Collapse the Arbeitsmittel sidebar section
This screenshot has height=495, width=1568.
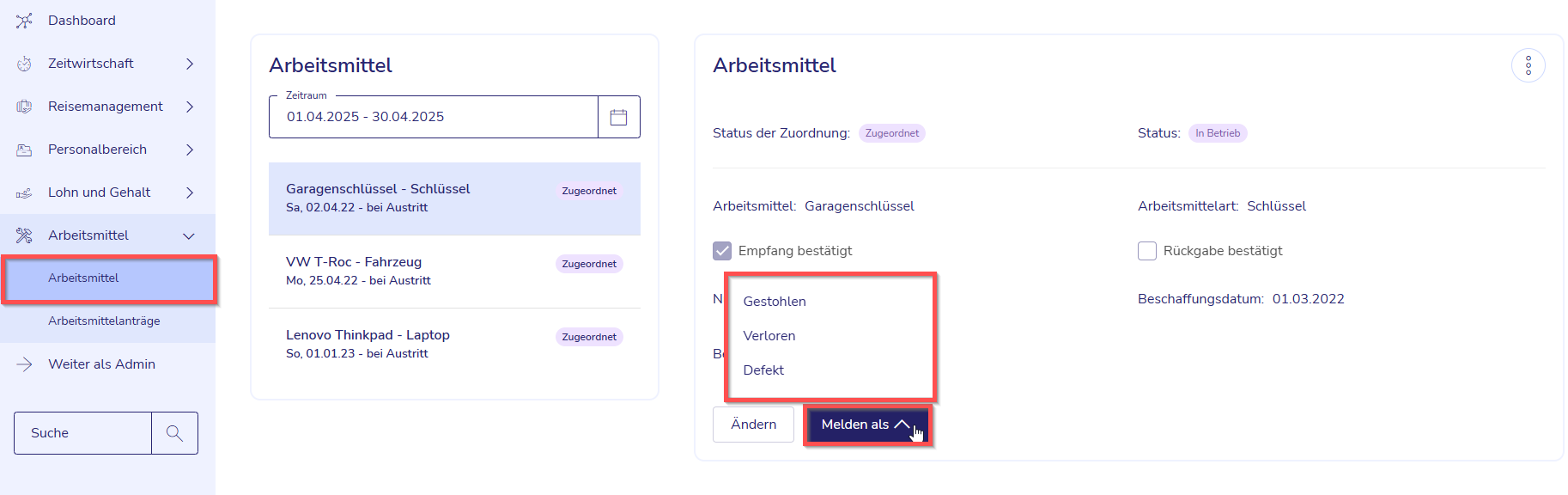(189, 235)
